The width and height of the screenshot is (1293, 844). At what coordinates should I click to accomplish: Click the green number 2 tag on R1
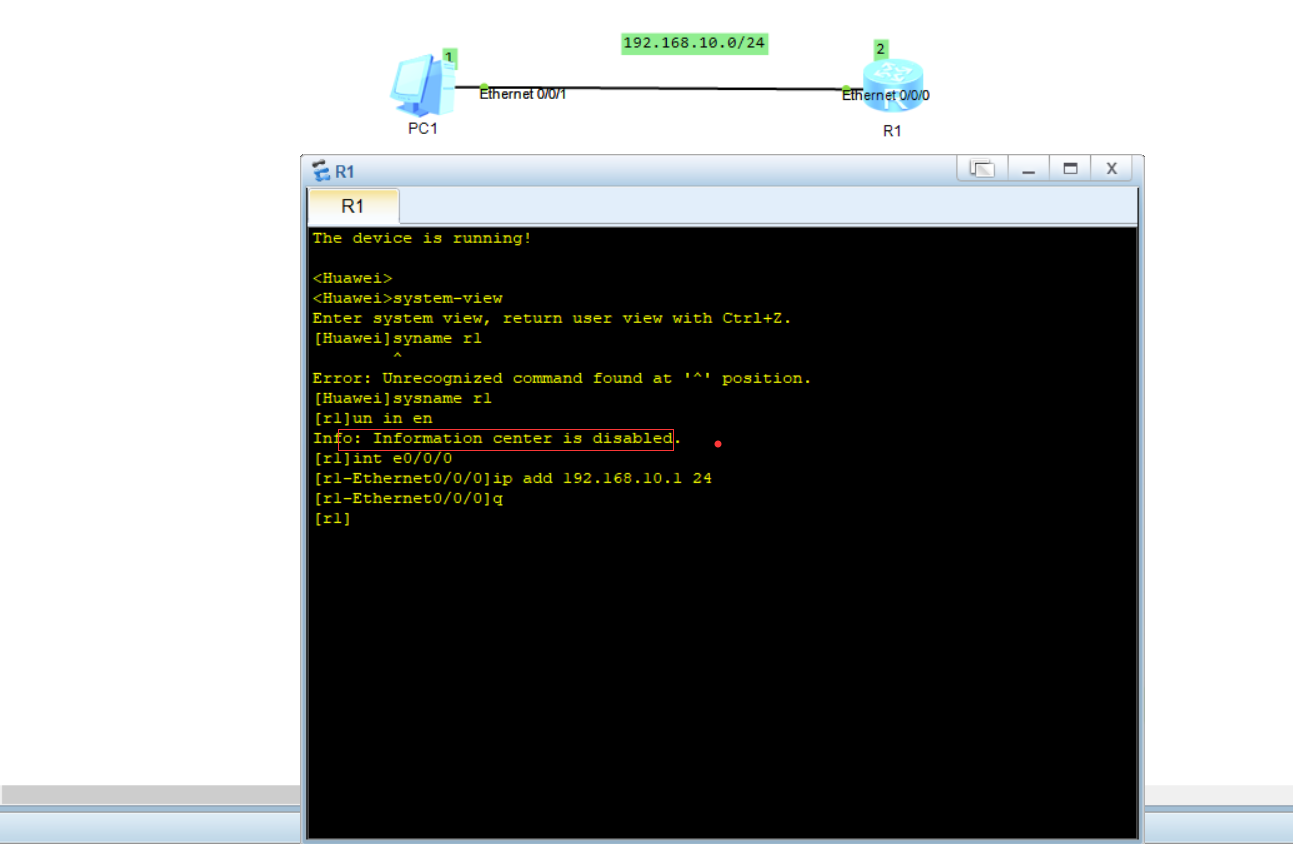pos(881,49)
